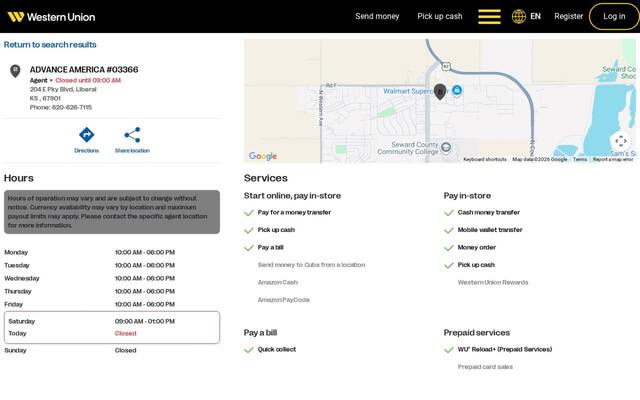Click checkmark beside Pick up cash under Start online
This screenshot has height=400, width=640.
249,230
